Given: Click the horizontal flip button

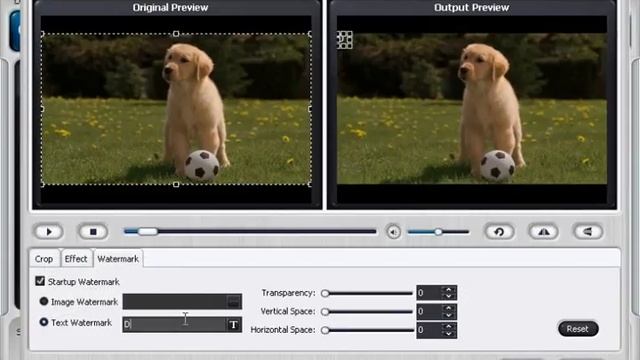Looking at the screenshot, I should tap(544, 232).
